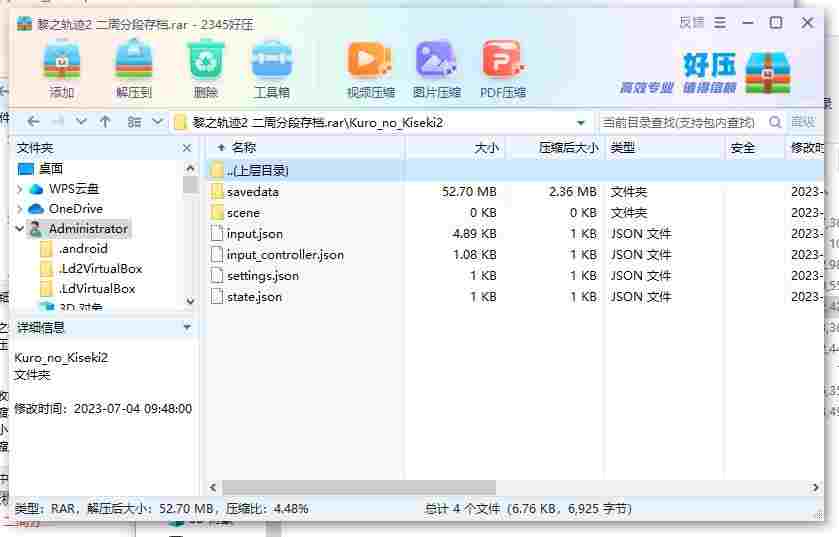Screen dimensions: 839x537
Task: Click the status bar compression ratio text
Action: click(x=267, y=509)
